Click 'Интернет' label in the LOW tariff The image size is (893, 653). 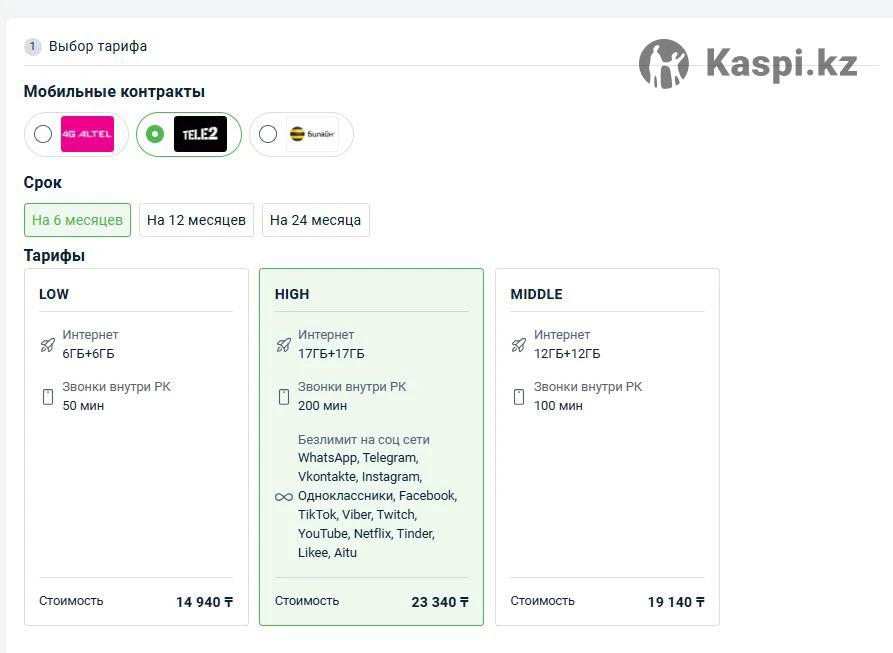91,335
